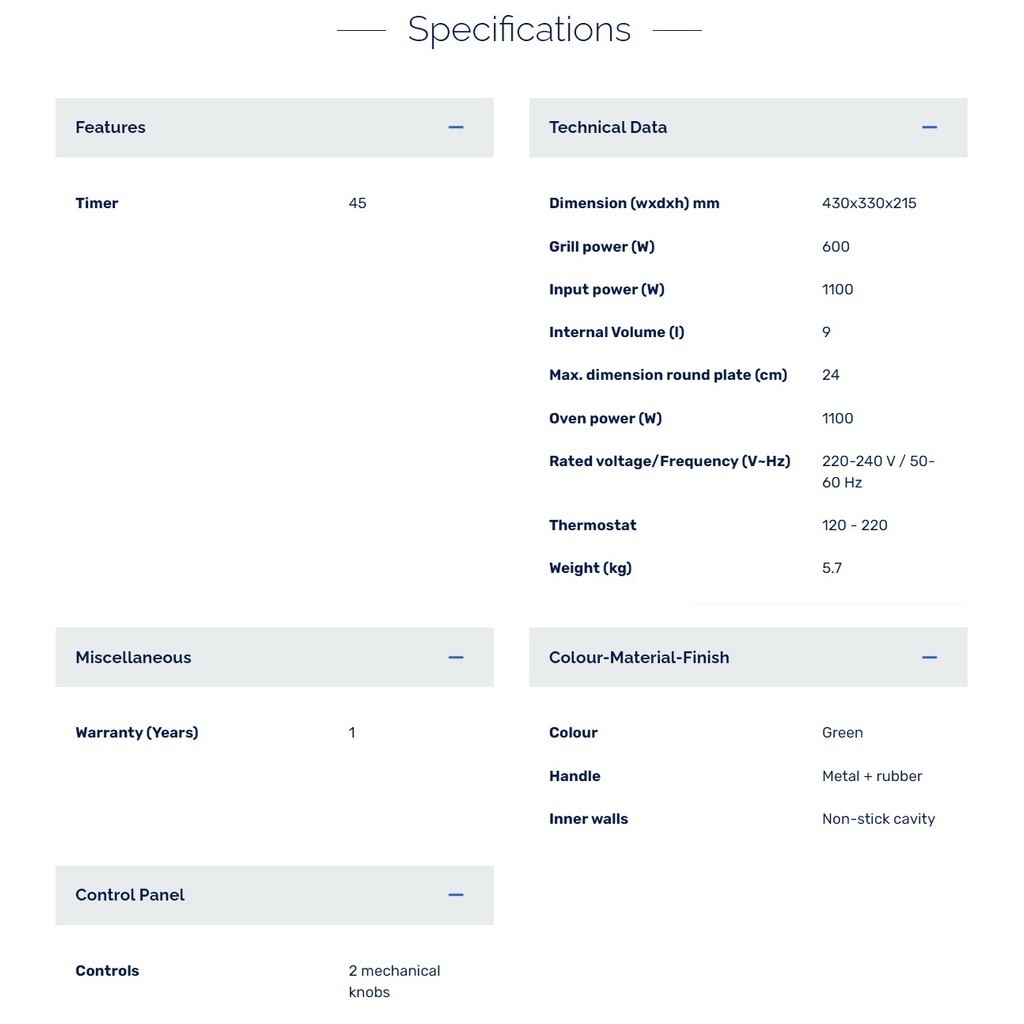
Task: Click the Warranty (Years) label
Action: point(137,733)
